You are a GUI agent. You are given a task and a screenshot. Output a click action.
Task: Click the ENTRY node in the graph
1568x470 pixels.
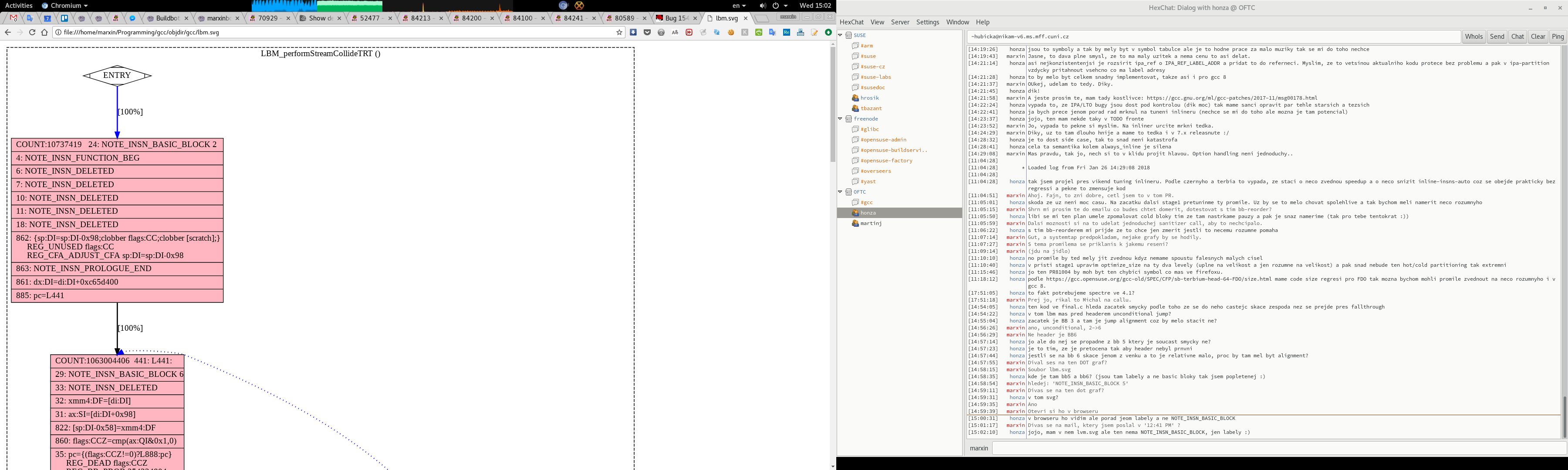tap(117, 75)
